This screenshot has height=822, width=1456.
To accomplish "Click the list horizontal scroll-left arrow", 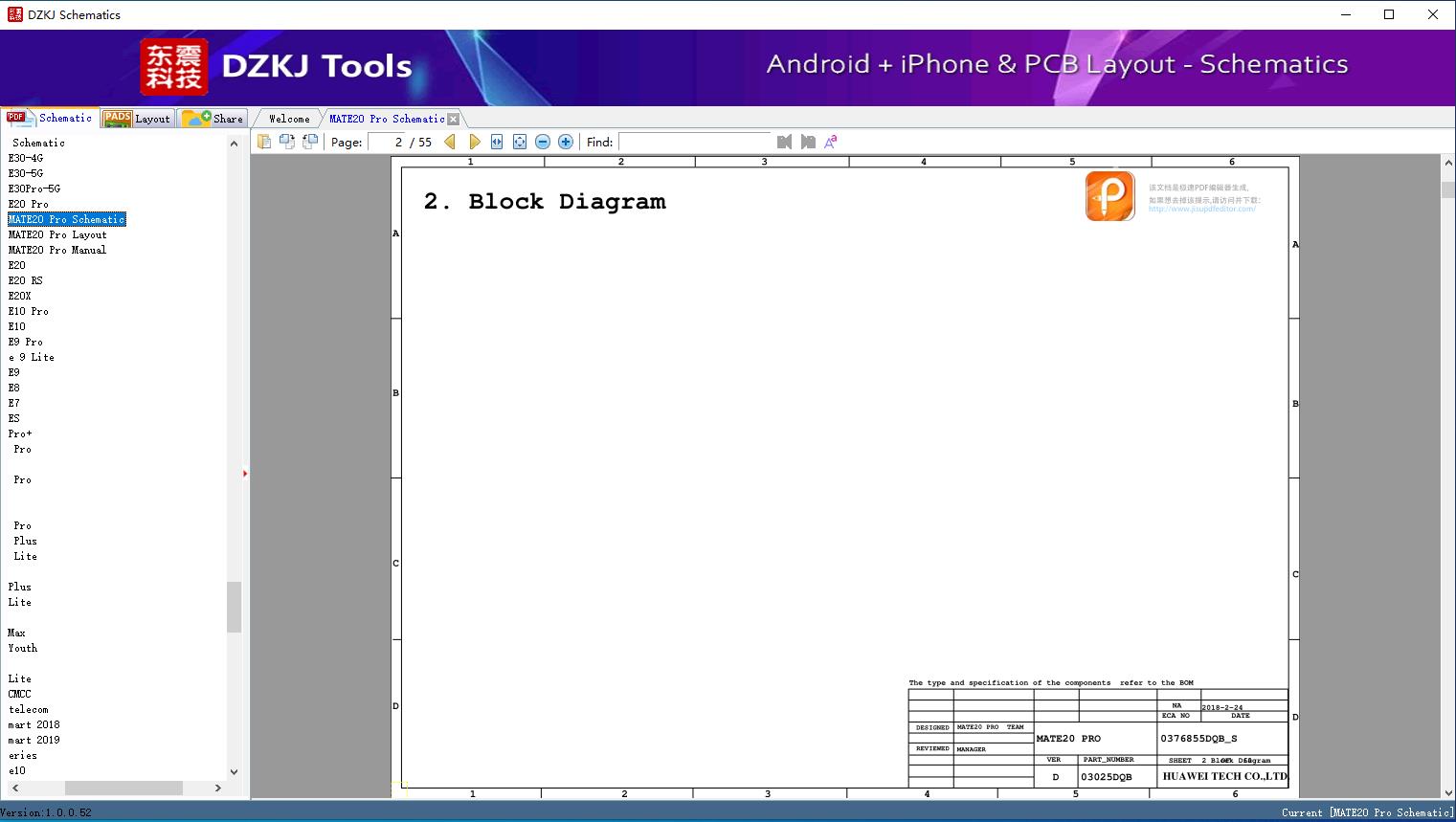I will click(14, 788).
